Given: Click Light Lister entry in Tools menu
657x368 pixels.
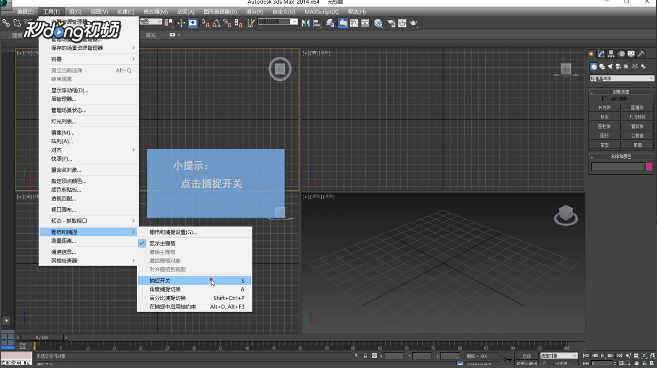Looking at the screenshot, I should coord(88,122).
